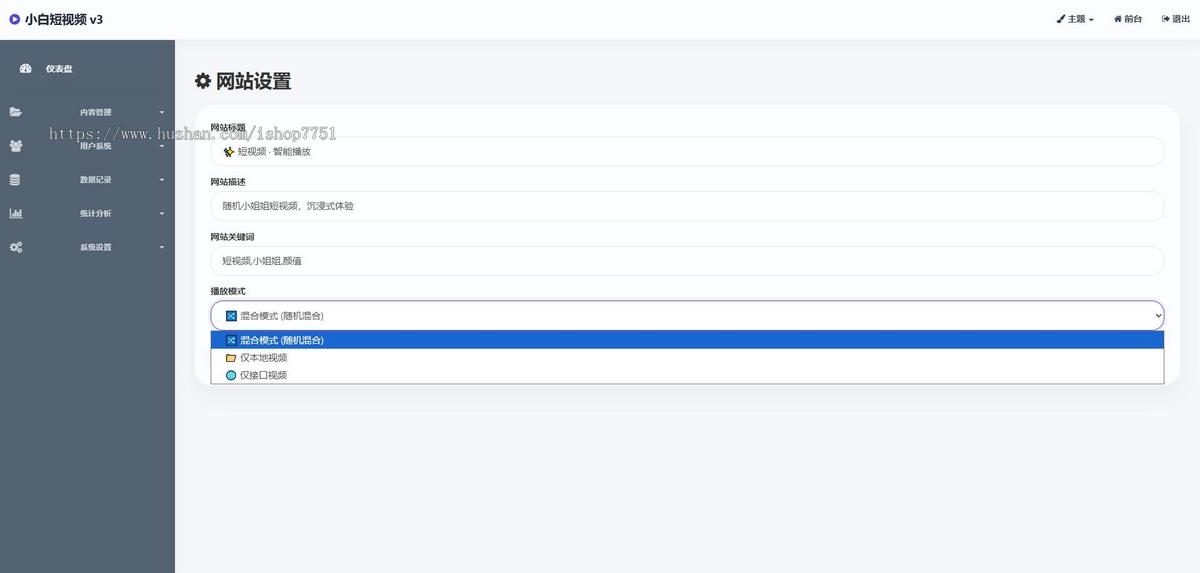Choose 混合模式 (随机混合) option in the list
Image resolution: width=1200 pixels, height=573 pixels.
687,340
